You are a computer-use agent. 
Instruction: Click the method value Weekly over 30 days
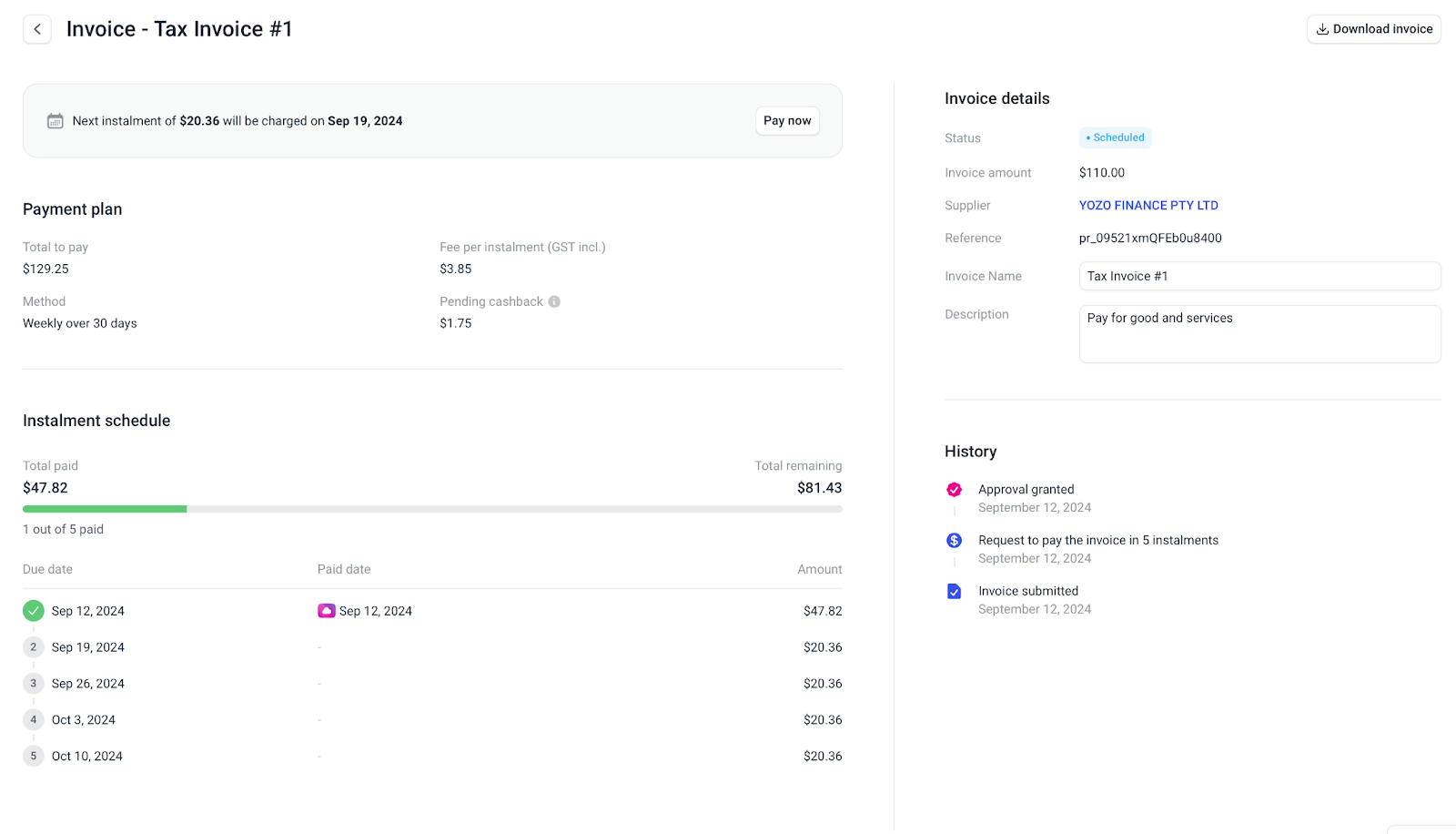tap(80, 324)
